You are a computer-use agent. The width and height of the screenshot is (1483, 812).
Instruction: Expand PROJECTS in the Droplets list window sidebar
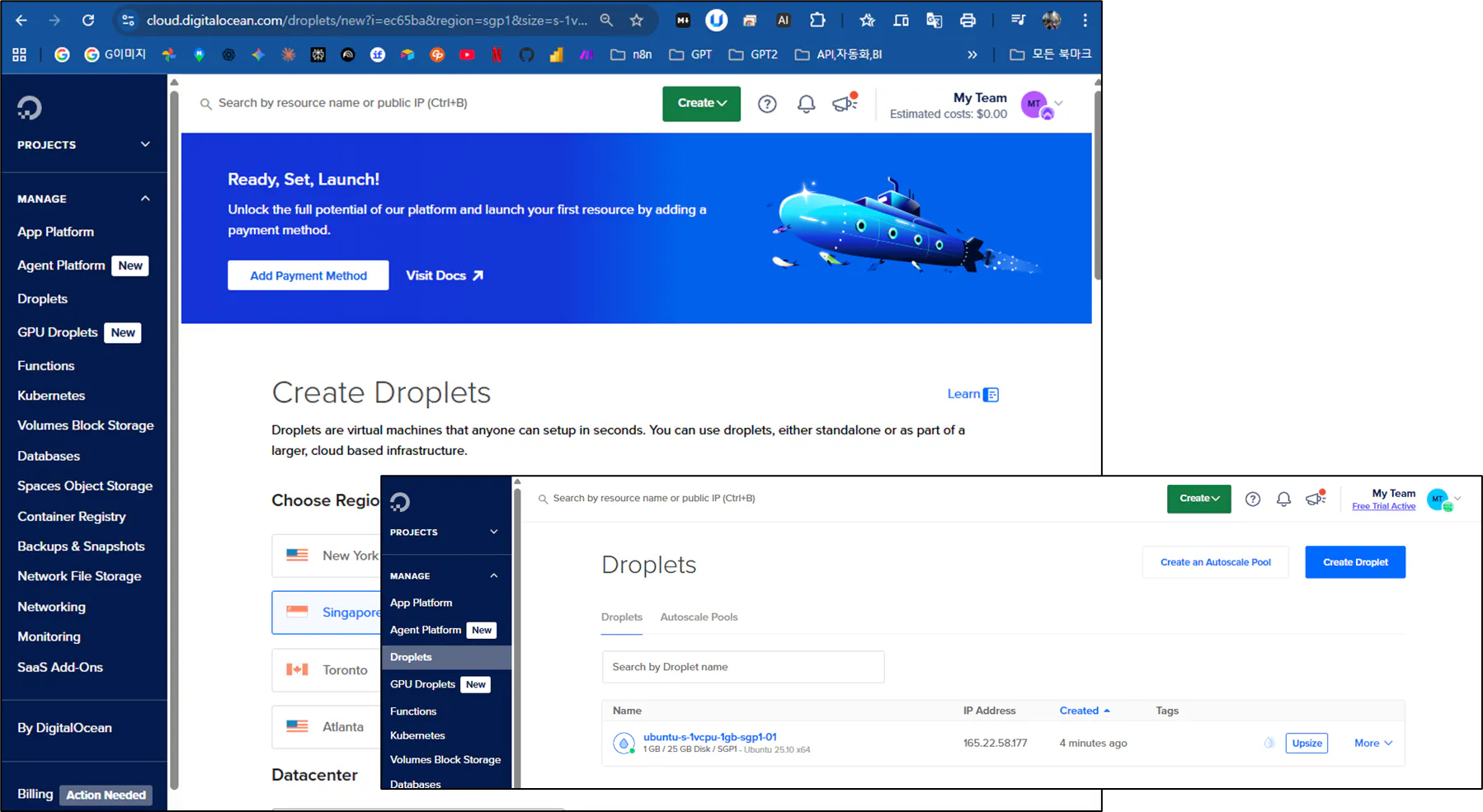(494, 532)
